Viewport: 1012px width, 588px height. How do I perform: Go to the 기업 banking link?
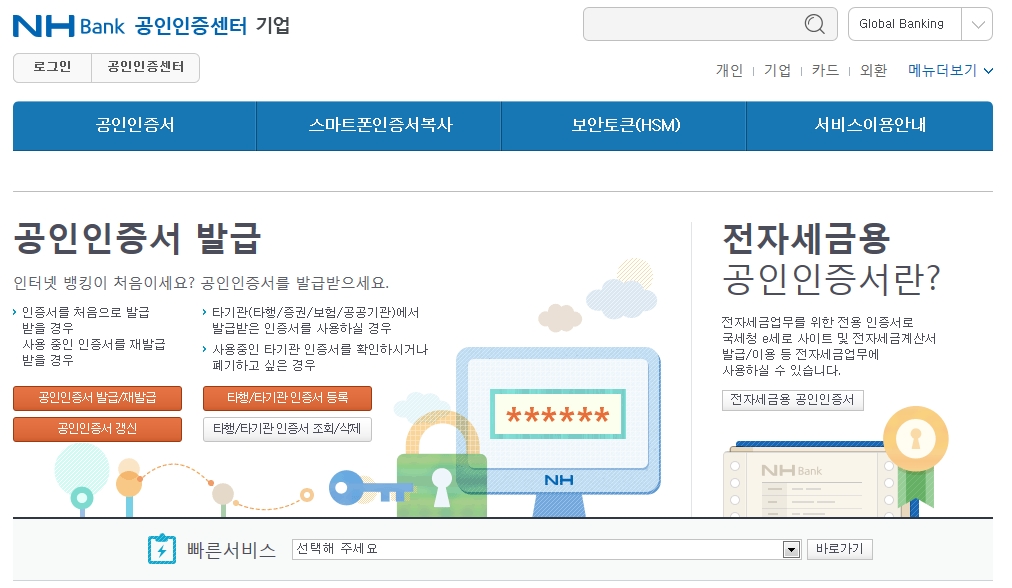point(778,70)
